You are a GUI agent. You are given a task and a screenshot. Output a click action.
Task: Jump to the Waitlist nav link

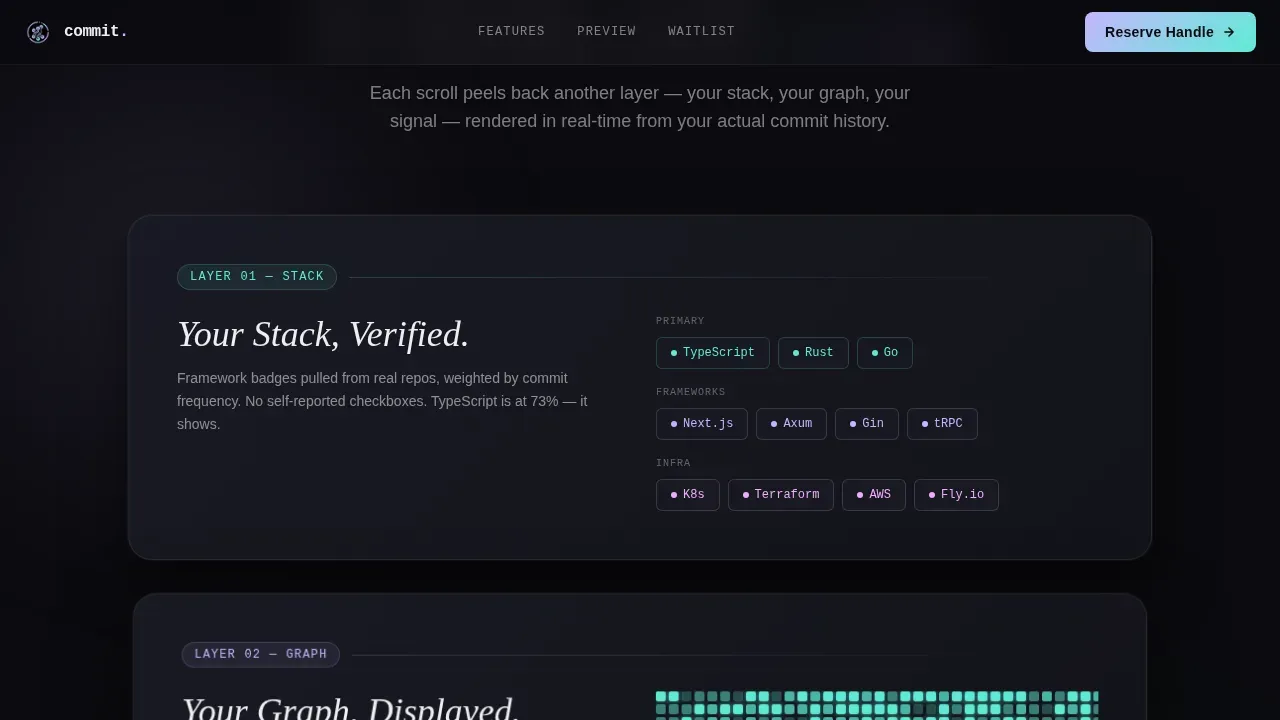point(701,32)
